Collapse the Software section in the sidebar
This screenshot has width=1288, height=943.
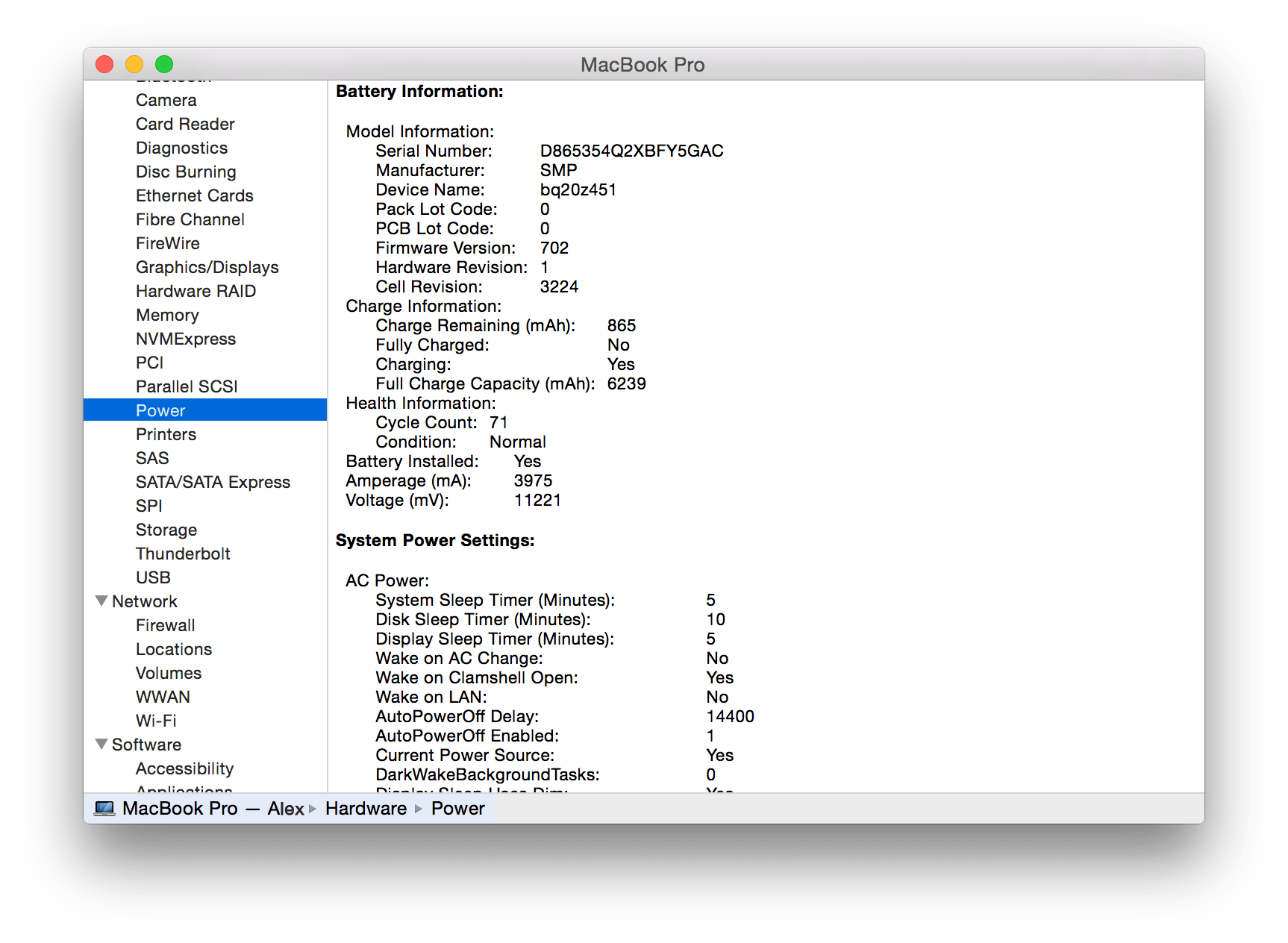coord(101,744)
